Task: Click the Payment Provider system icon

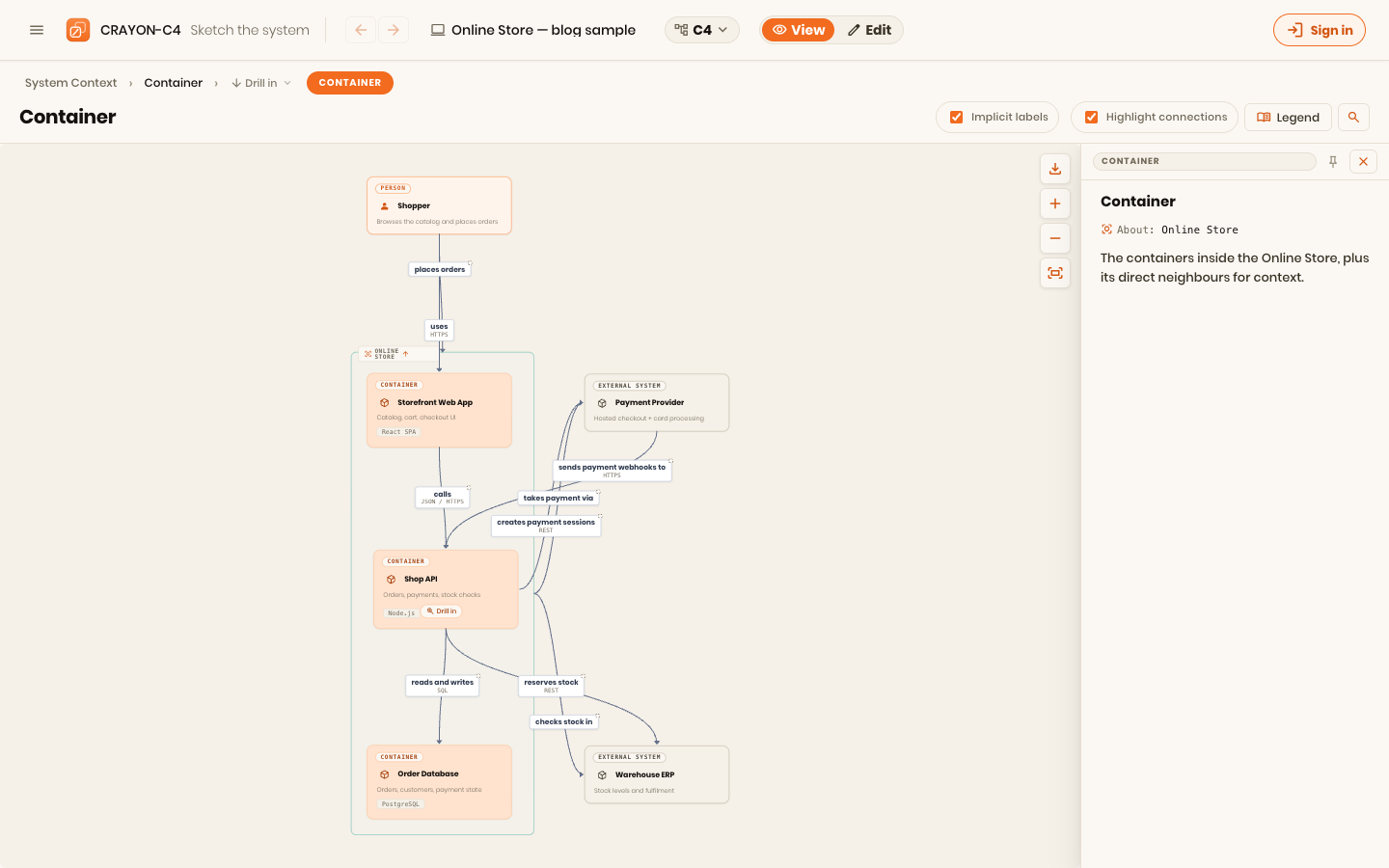Action: [x=602, y=403]
